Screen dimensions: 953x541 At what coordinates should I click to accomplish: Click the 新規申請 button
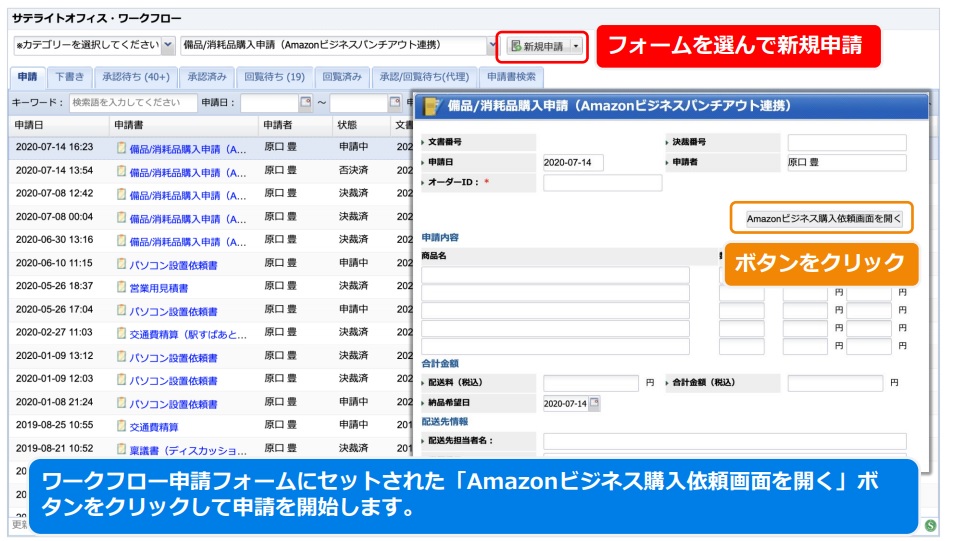click(538, 46)
